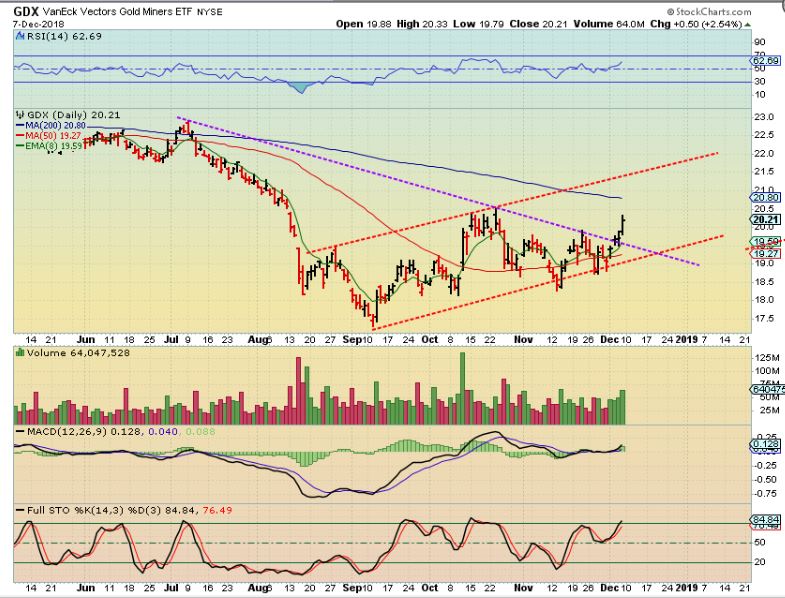Click the RSI(14) 62.69 legend text
The image size is (785, 598).
pos(64,36)
